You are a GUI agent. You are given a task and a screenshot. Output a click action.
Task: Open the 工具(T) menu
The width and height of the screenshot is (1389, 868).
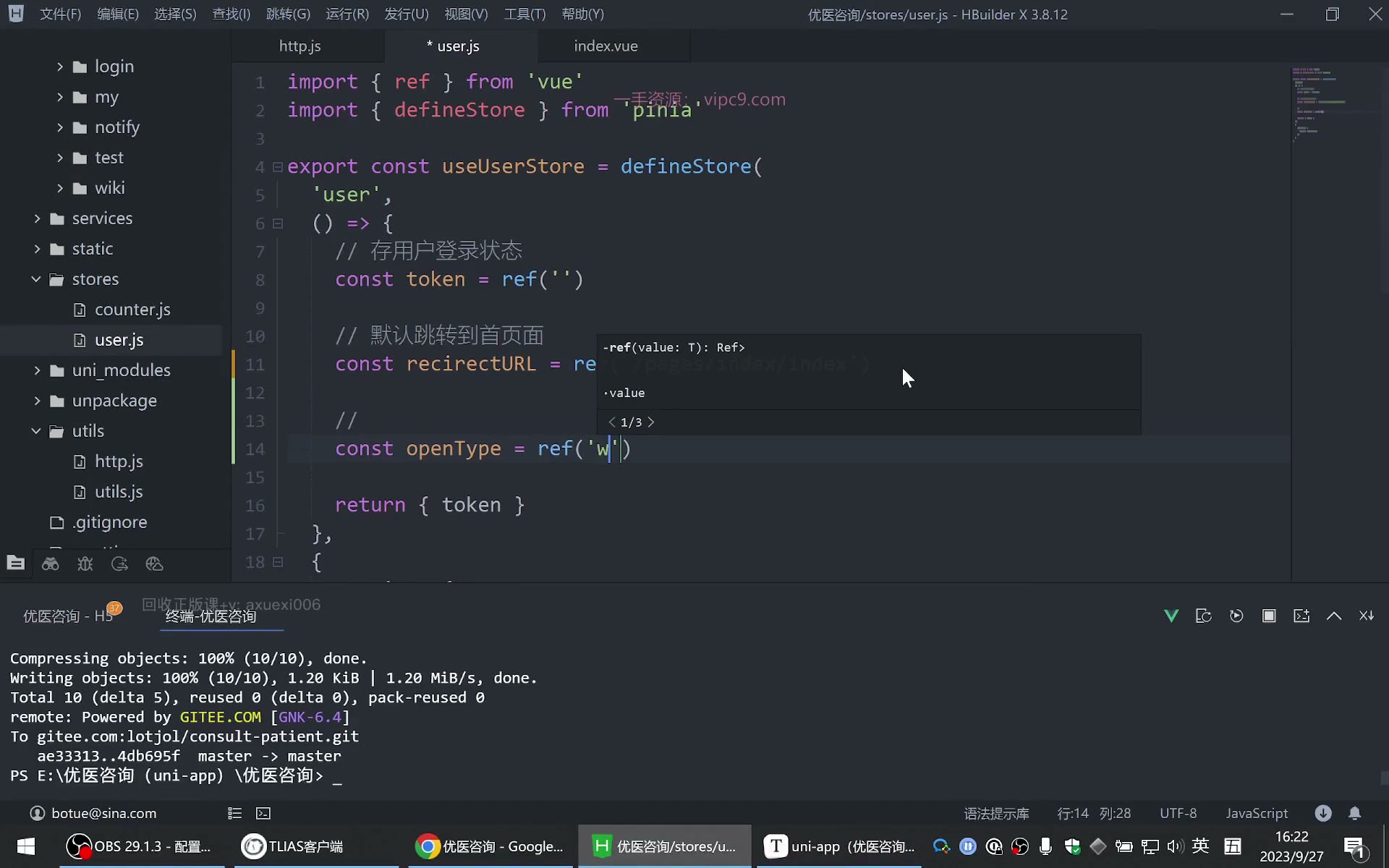[524, 14]
